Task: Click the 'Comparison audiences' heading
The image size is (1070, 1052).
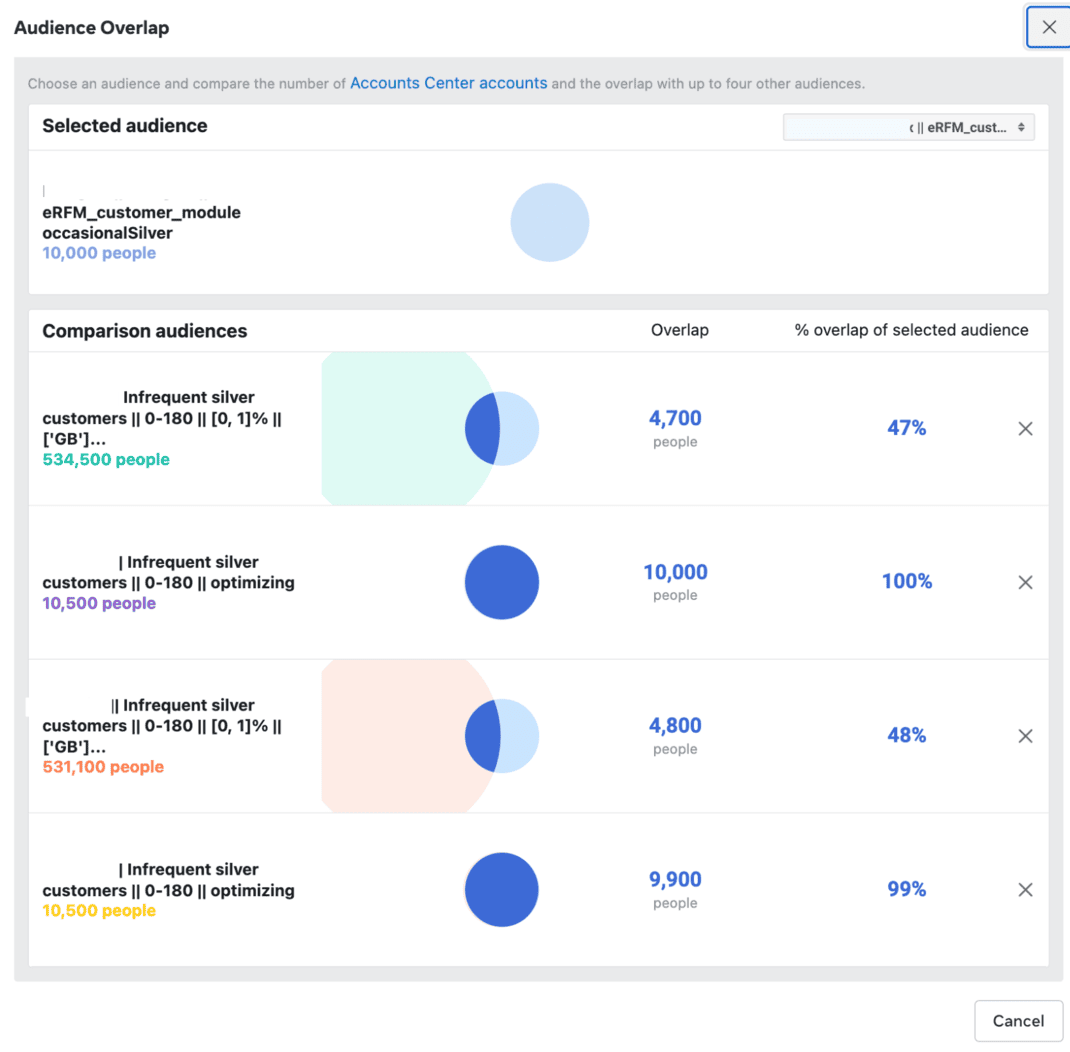Action: click(145, 331)
